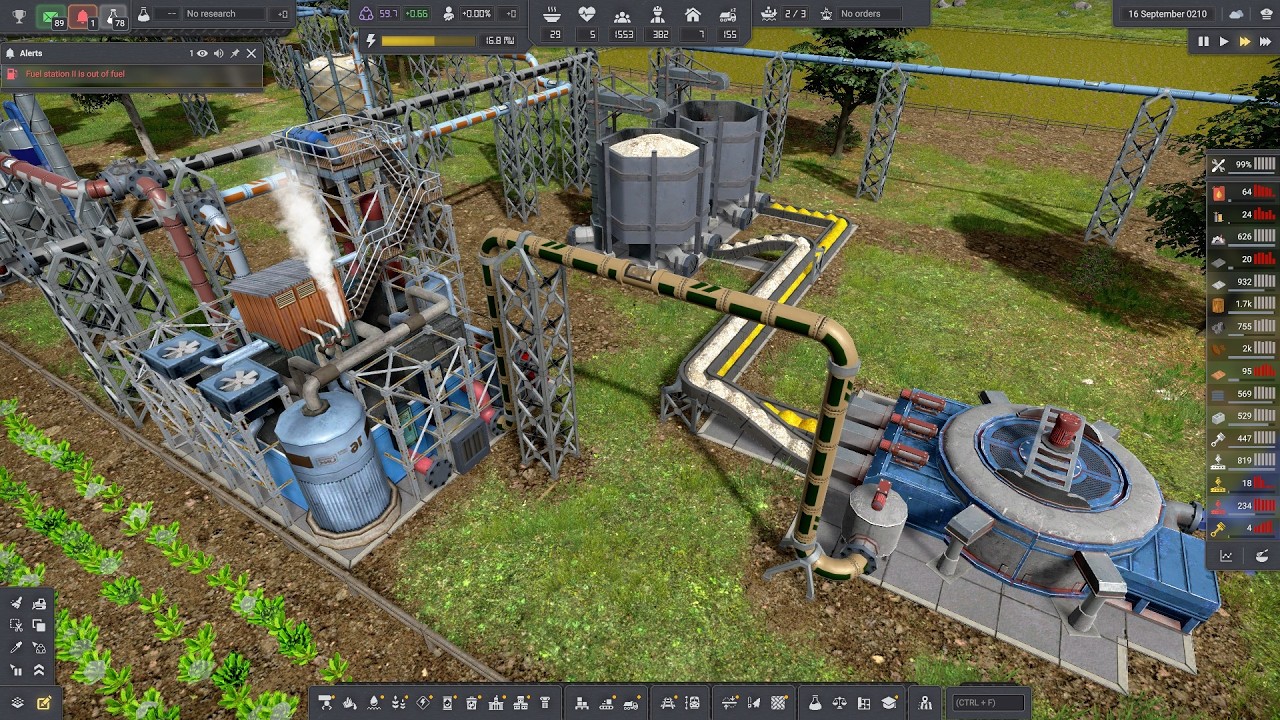Open the layers overlay button
The image size is (1280, 720).
tap(17, 703)
